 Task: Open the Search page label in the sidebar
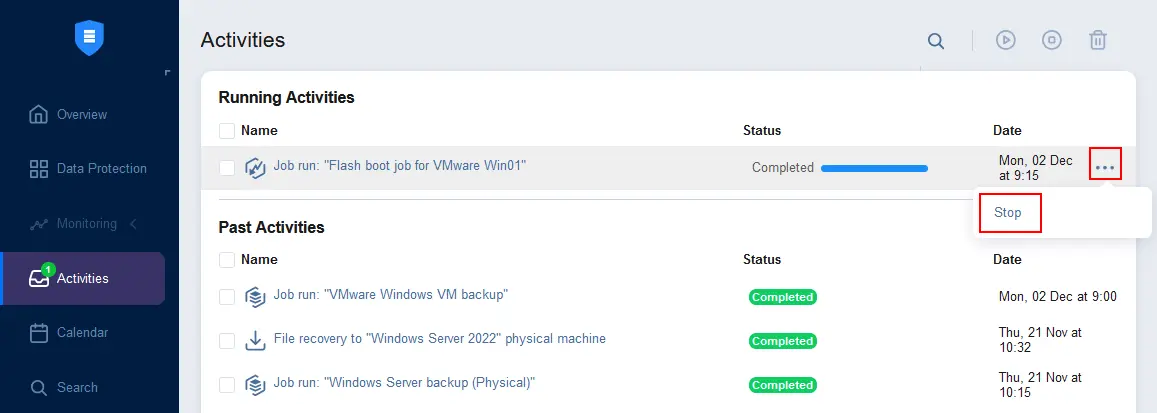pyautogui.click(x=77, y=387)
